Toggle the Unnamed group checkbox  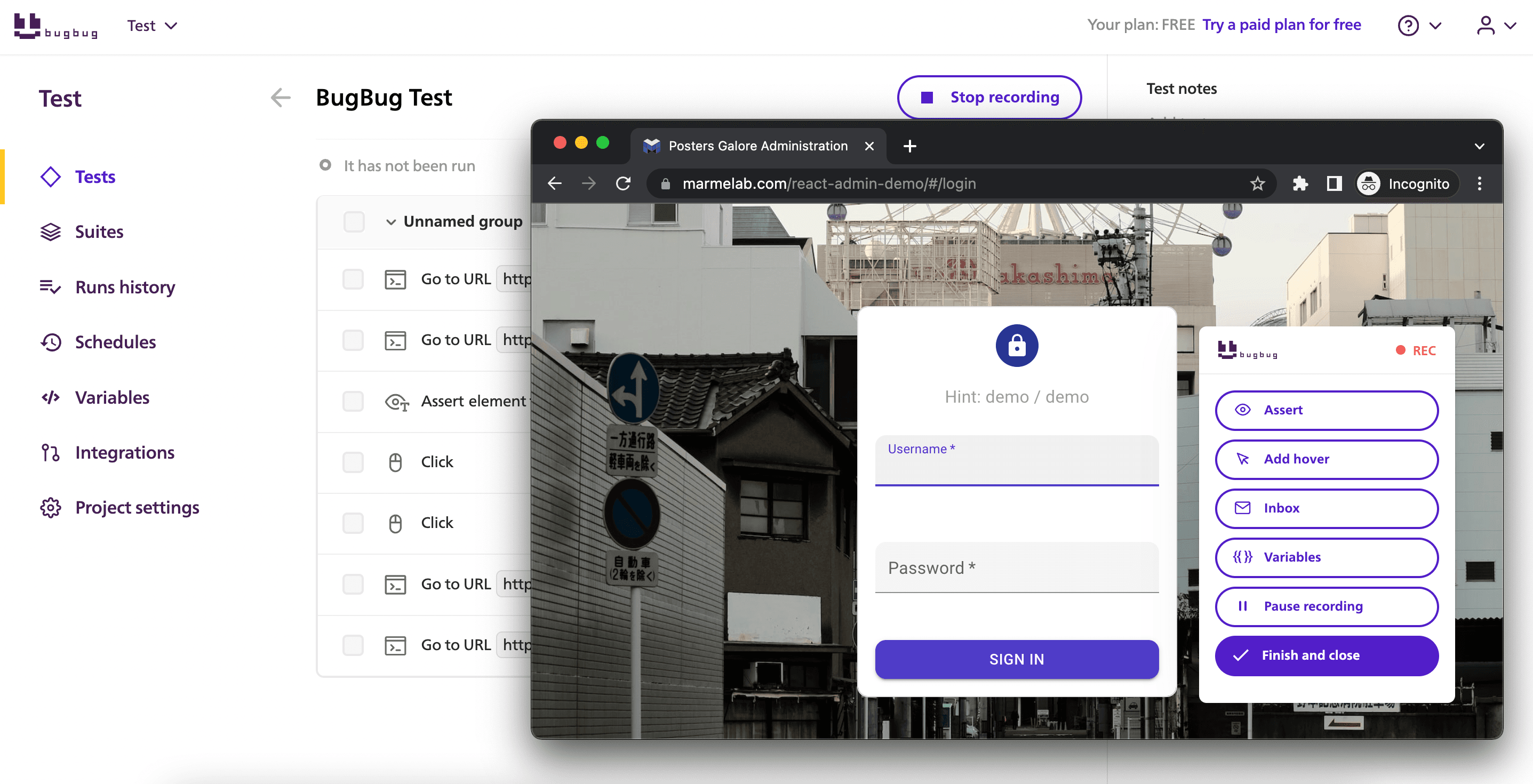tap(354, 222)
